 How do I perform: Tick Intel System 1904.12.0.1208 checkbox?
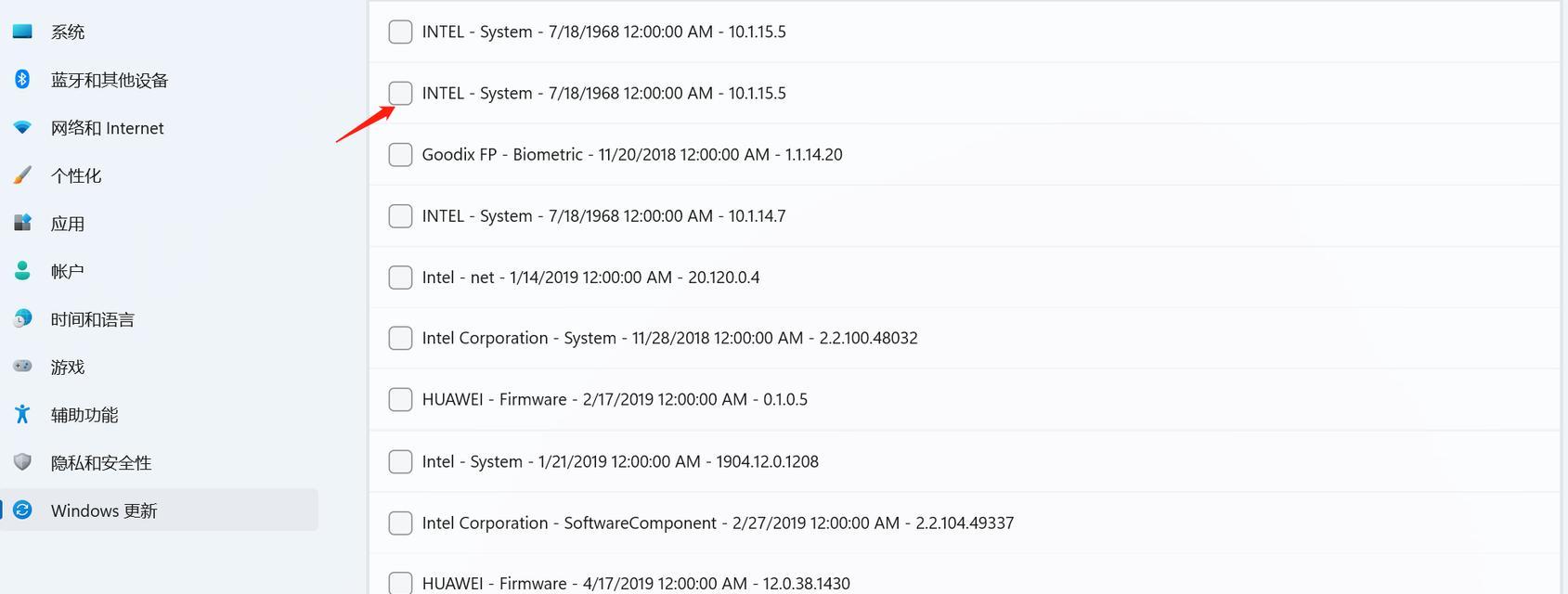(x=400, y=461)
